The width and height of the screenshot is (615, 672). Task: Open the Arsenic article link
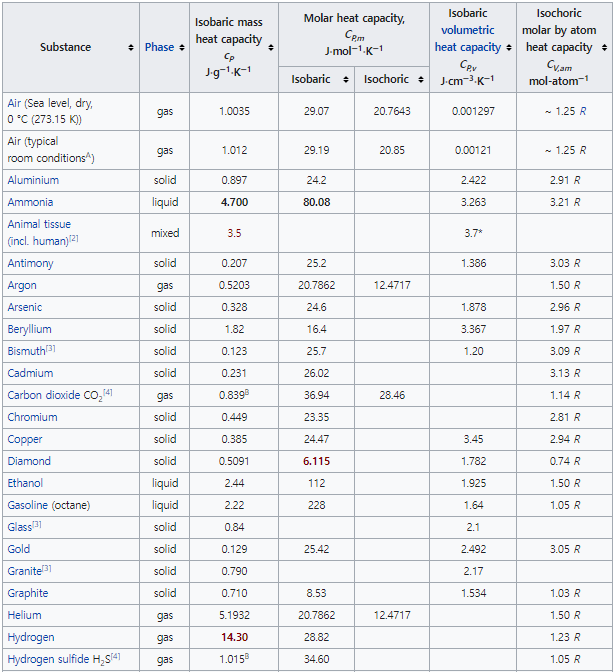click(x=24, y=307)
